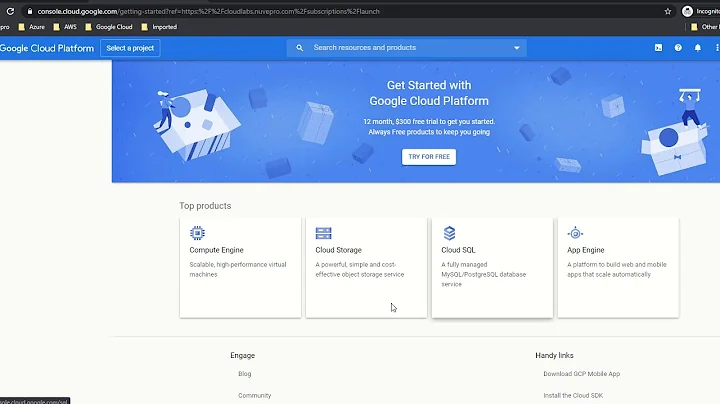Click the 'Engage' section heading
The width and height of the screenshot is (720, 404).
[242, 355]
